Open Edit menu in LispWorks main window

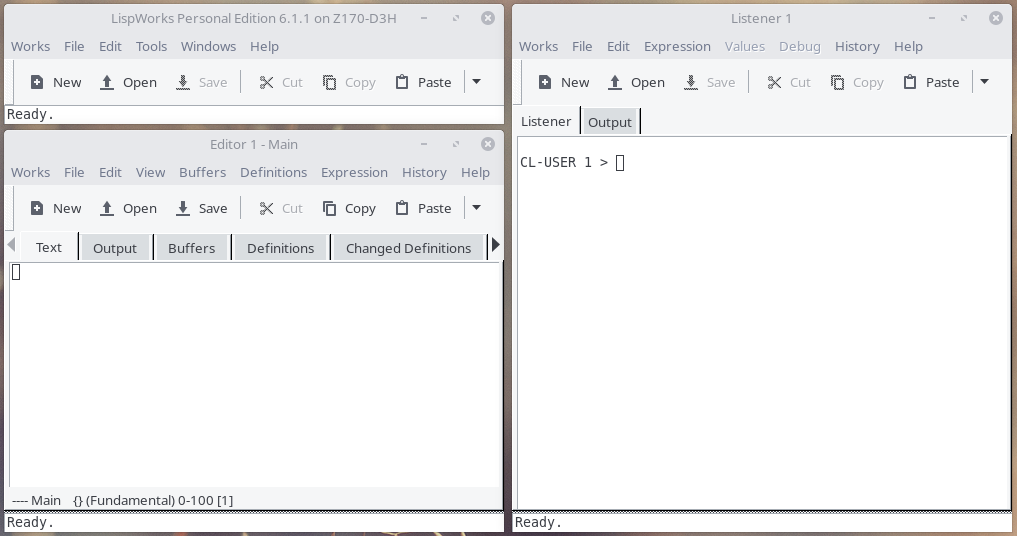[110, 47]
